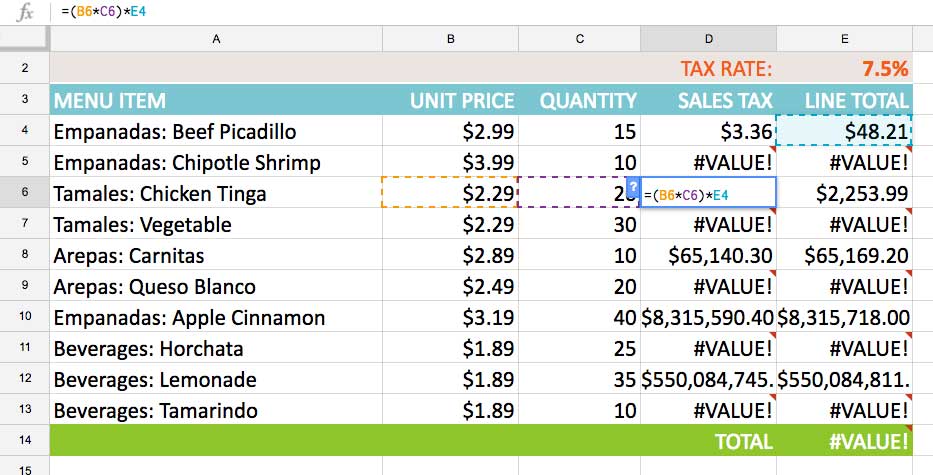Select the row 6 header
933x475 pixels.
point(24,193)
